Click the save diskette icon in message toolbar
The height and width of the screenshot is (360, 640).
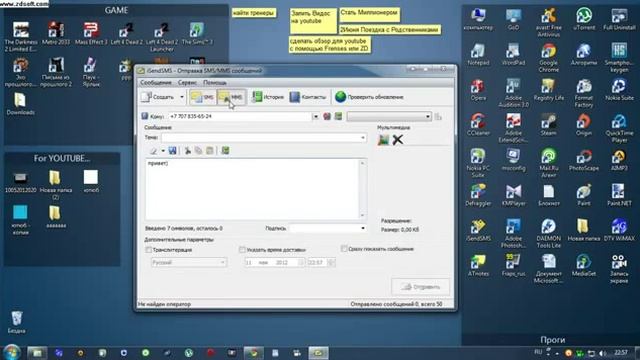coord(173,151)
